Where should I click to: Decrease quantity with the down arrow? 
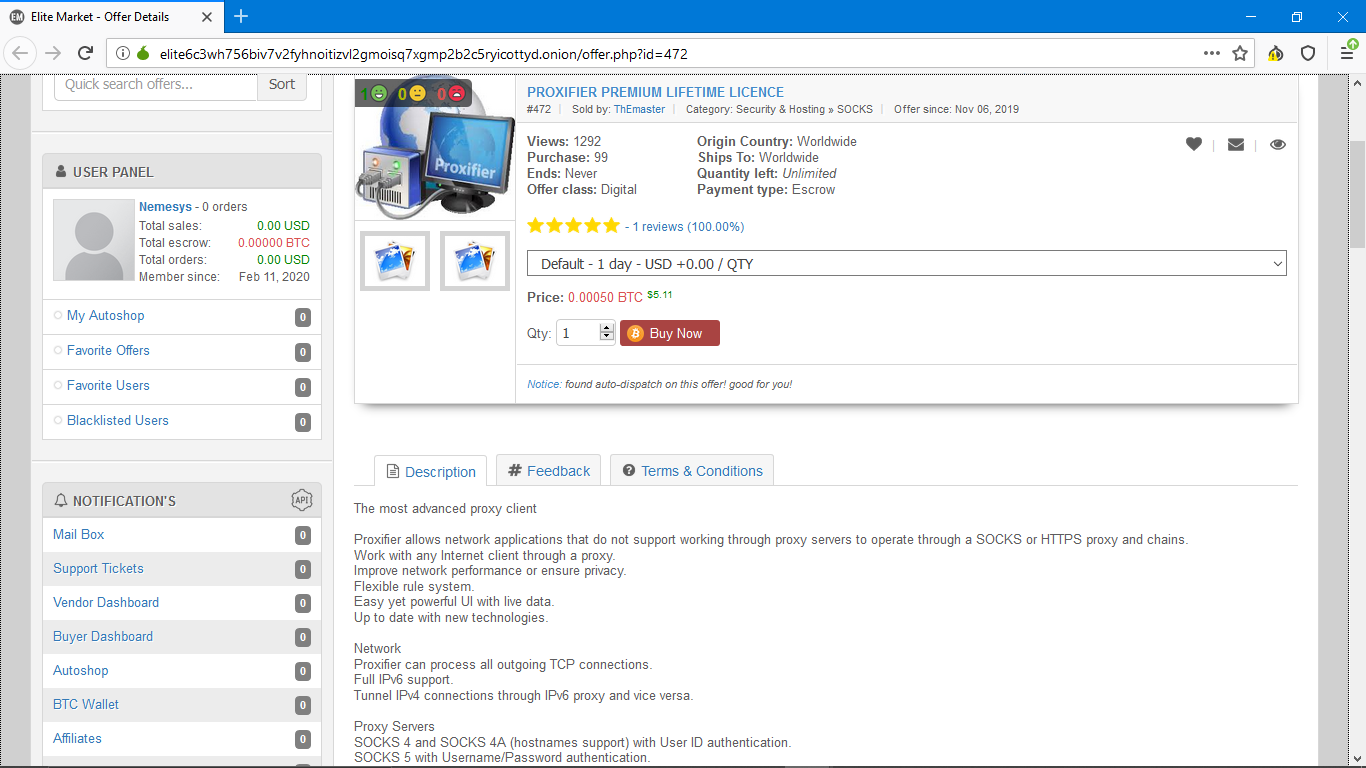coord(607,337)
